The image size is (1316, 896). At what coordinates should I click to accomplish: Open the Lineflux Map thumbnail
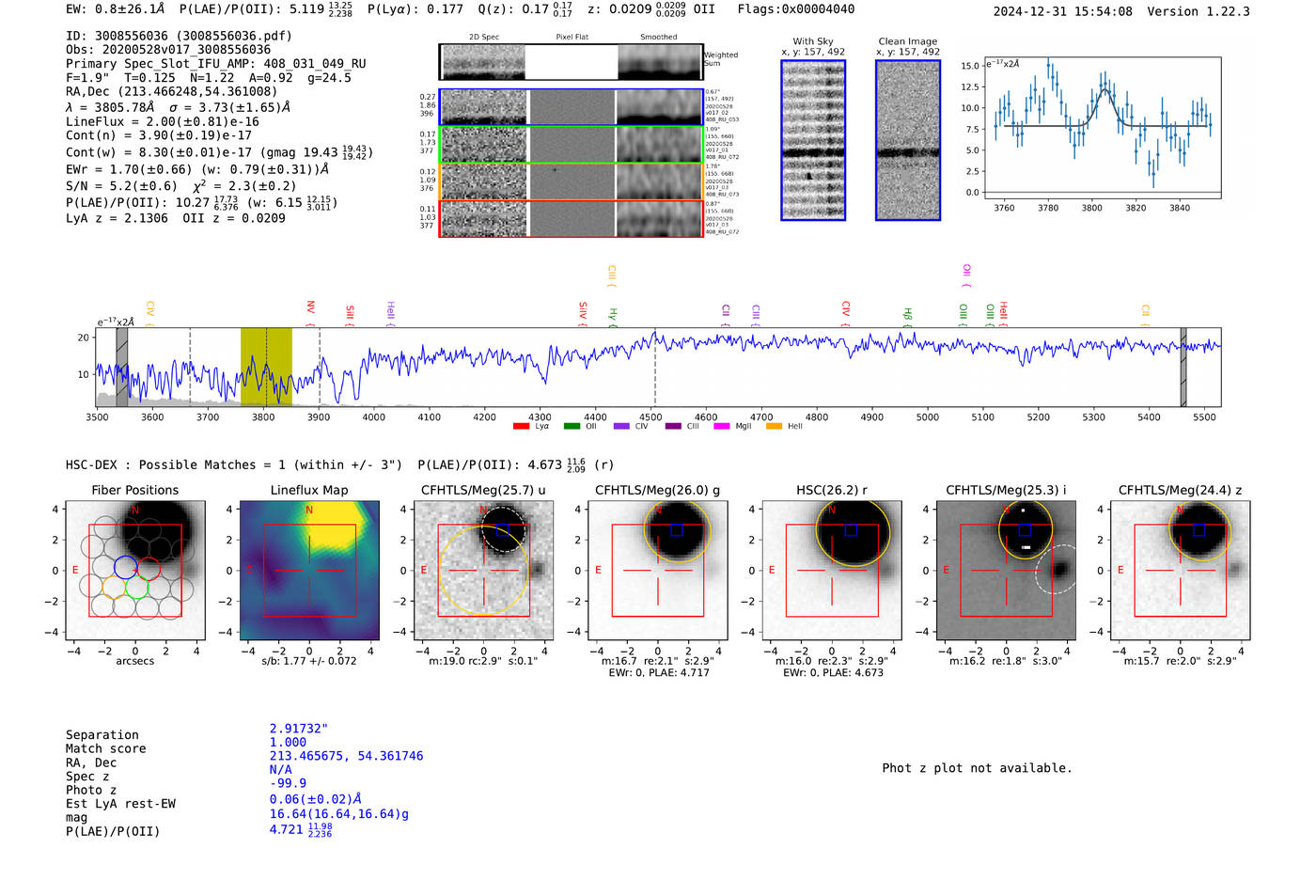coord(309,571)
